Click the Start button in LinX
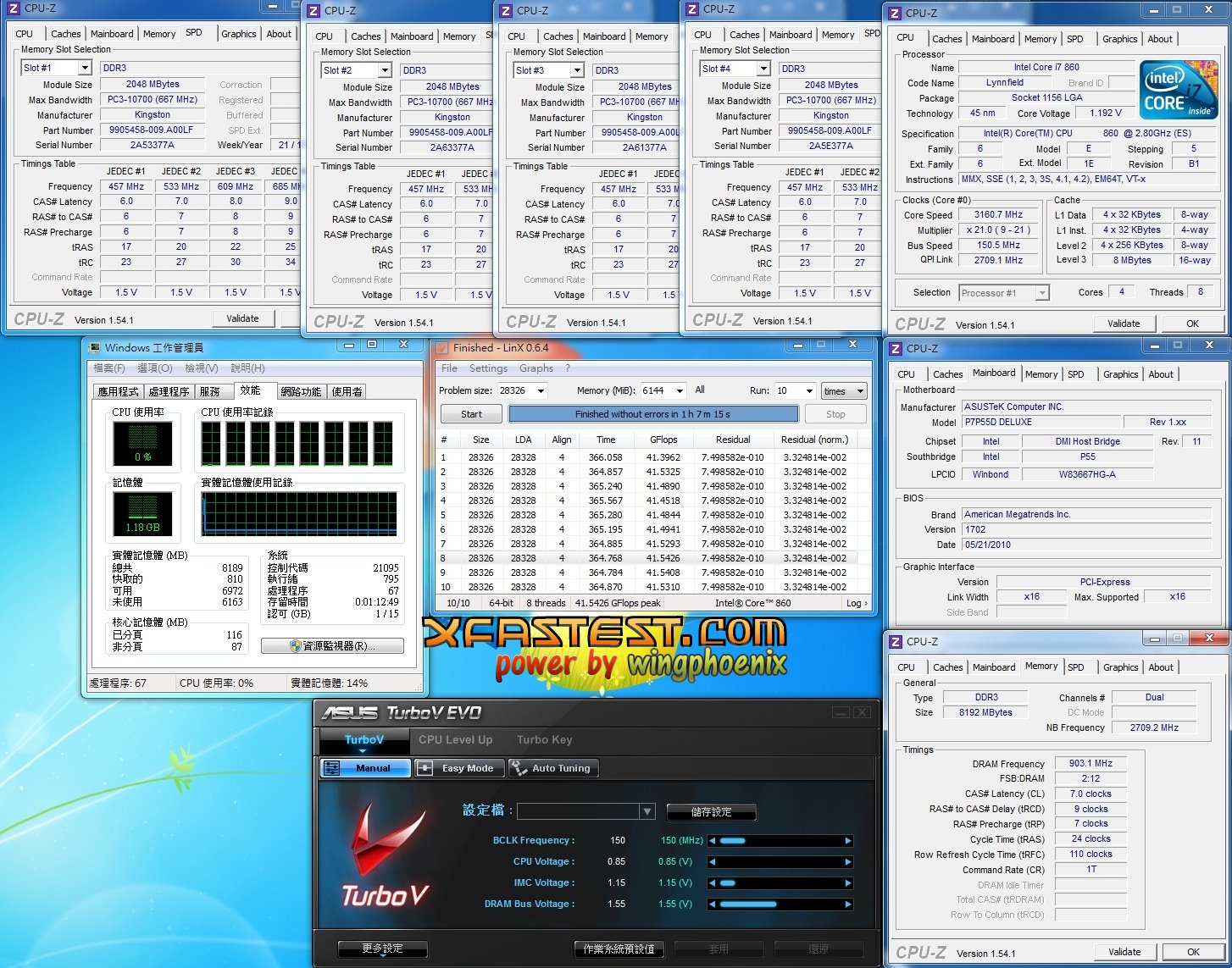 471,414
